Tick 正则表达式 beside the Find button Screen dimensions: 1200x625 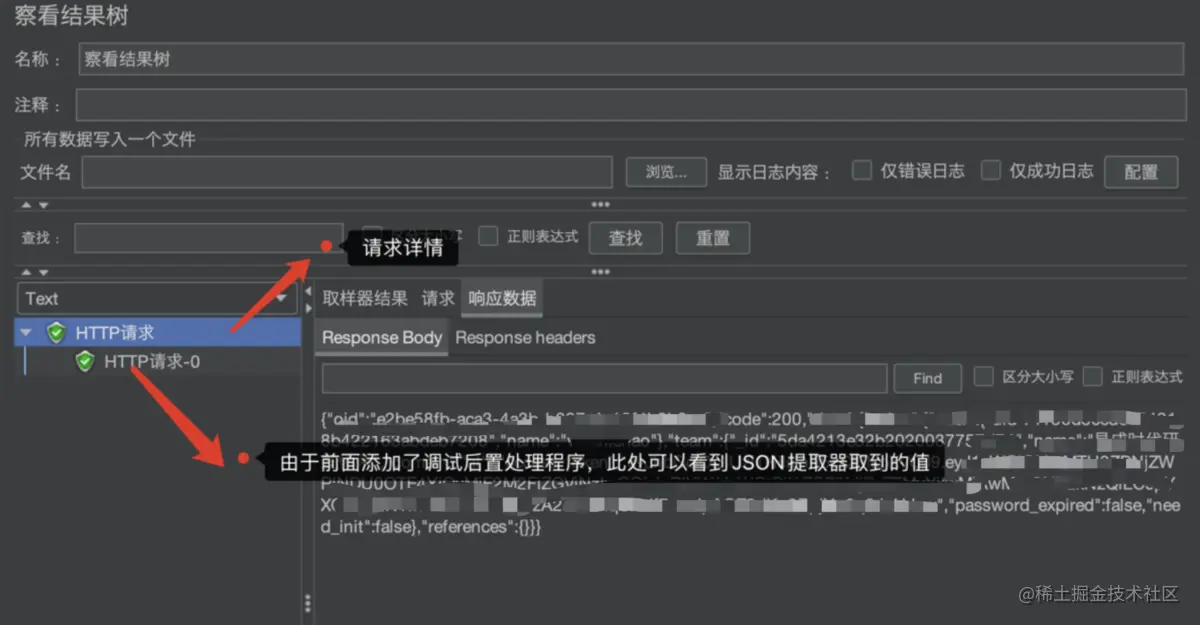click(x=1093, y=376)
